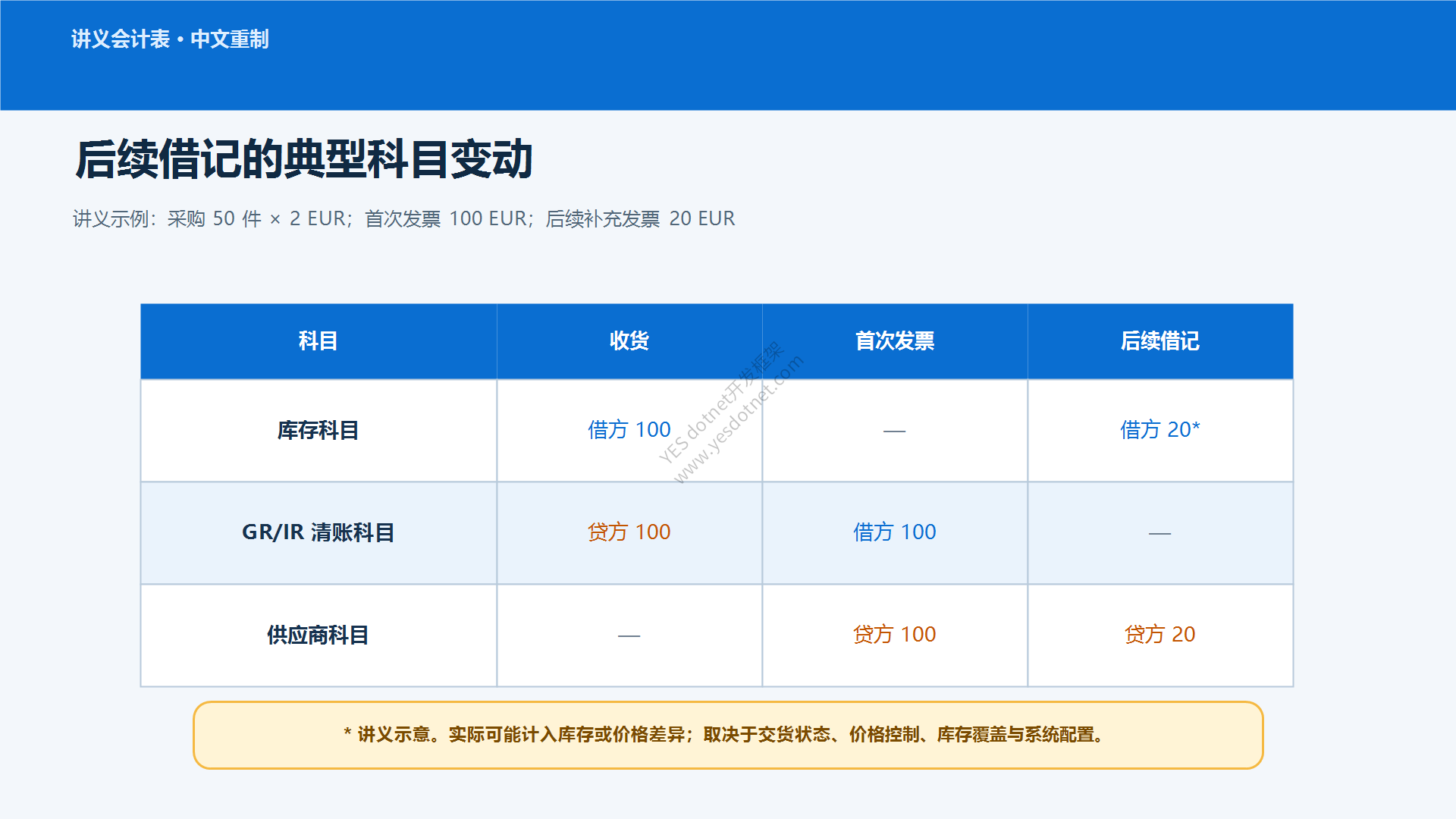
Task: Click the header text 讲义会计表 · 中文重制
Action: coord(170,39)
